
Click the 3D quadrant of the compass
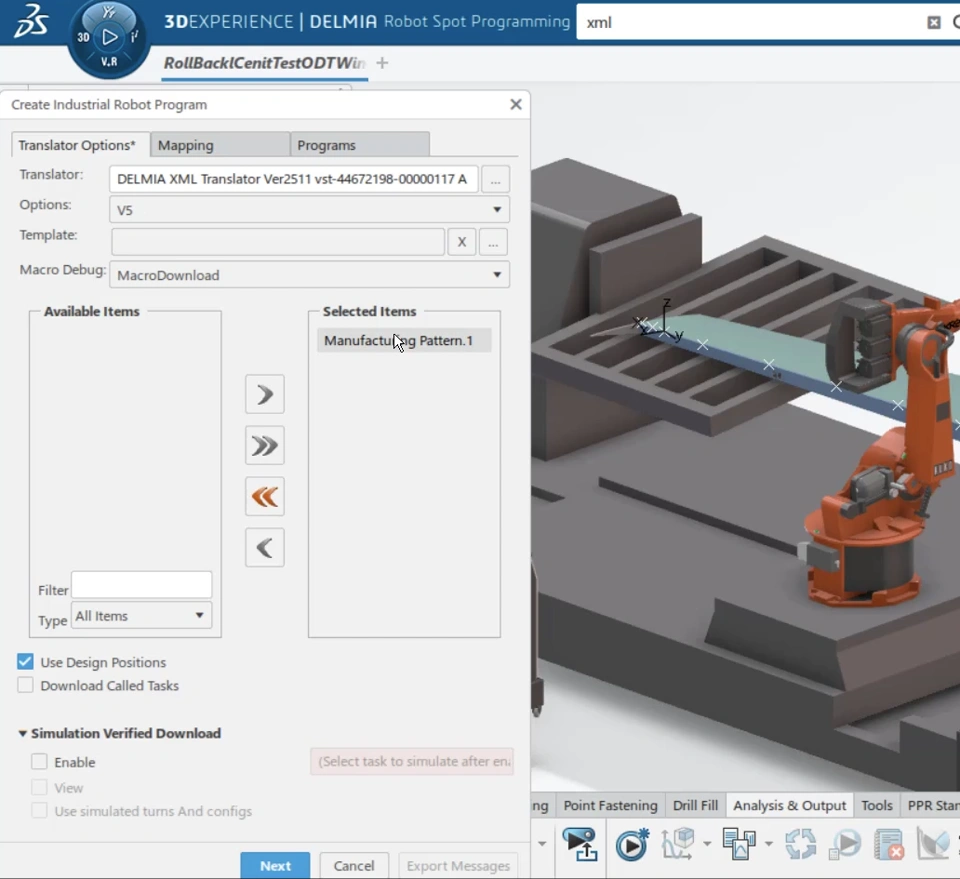[83, 37]
